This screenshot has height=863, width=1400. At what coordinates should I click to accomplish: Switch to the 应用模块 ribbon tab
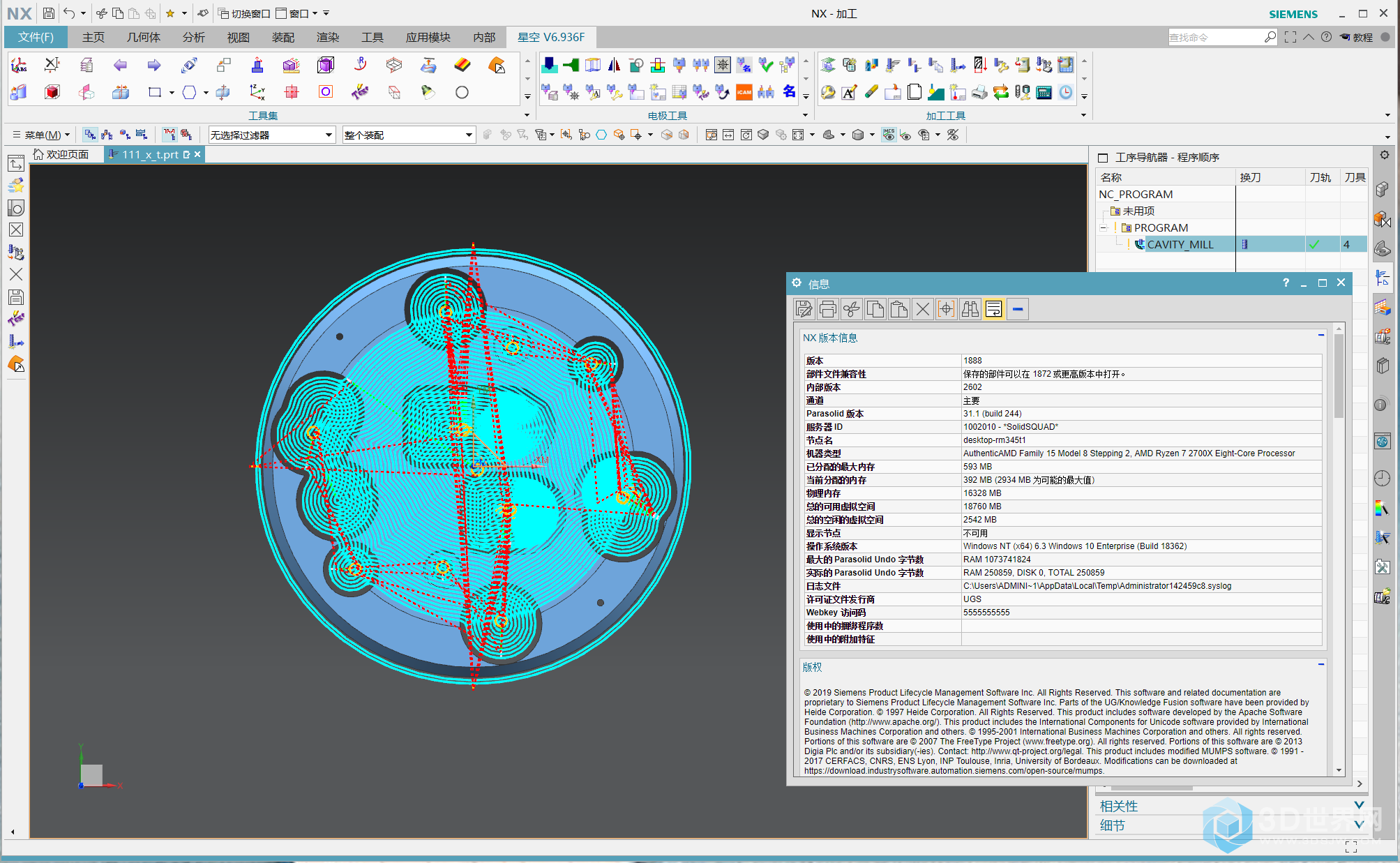click(428, 37)
